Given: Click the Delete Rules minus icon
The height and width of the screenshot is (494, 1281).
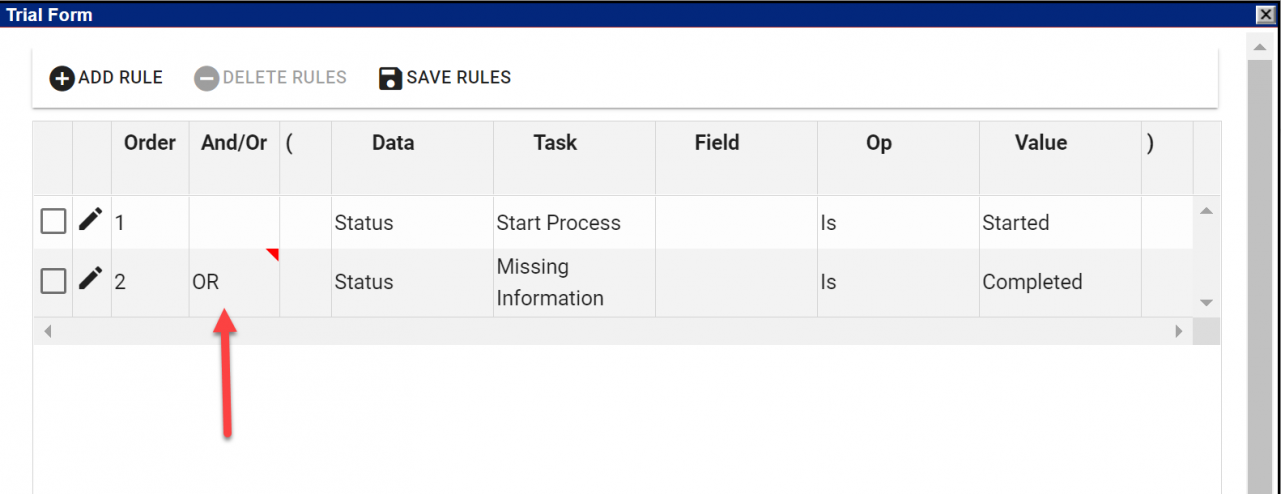Looking at the screenshot, I should 206,78.
